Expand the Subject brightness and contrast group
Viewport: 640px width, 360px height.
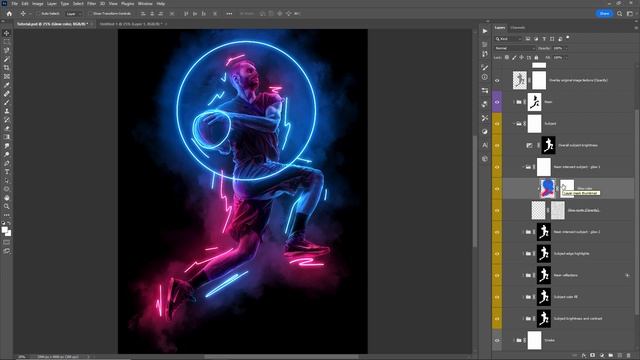coord(523,318)
